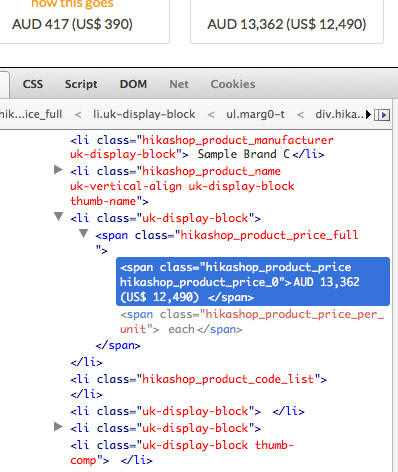Click the breadcrumb scroll-right arrow icon
The height and width of the screenshot is (472, 398).
click(x=382, y=115)
